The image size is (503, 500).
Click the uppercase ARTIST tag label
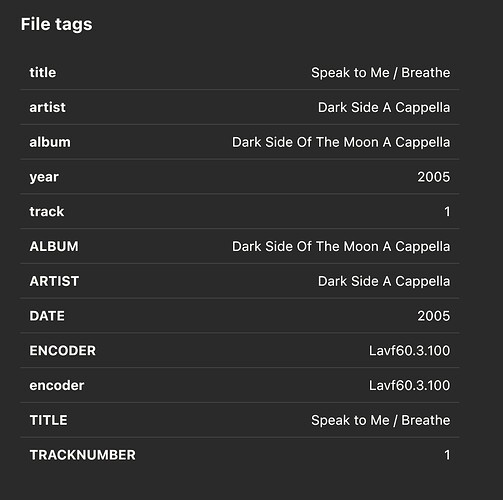[54, 281]
